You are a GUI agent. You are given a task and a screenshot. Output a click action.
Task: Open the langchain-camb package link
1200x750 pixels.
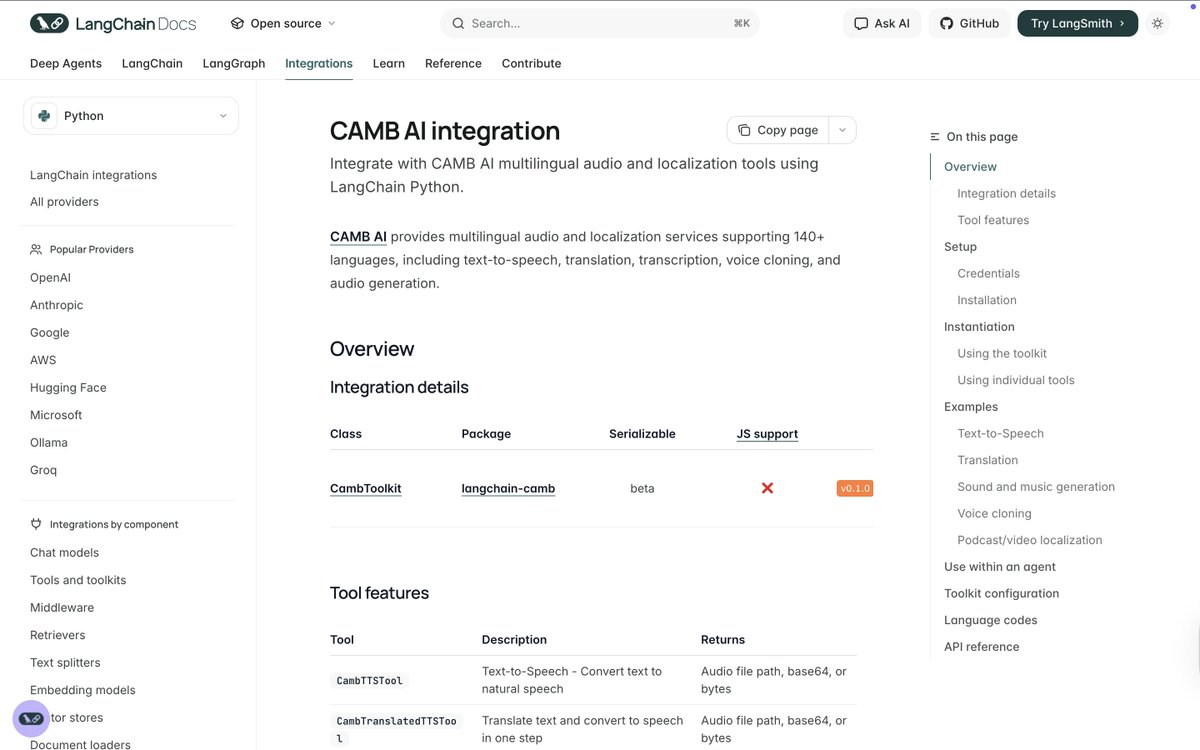pos(508,489)
